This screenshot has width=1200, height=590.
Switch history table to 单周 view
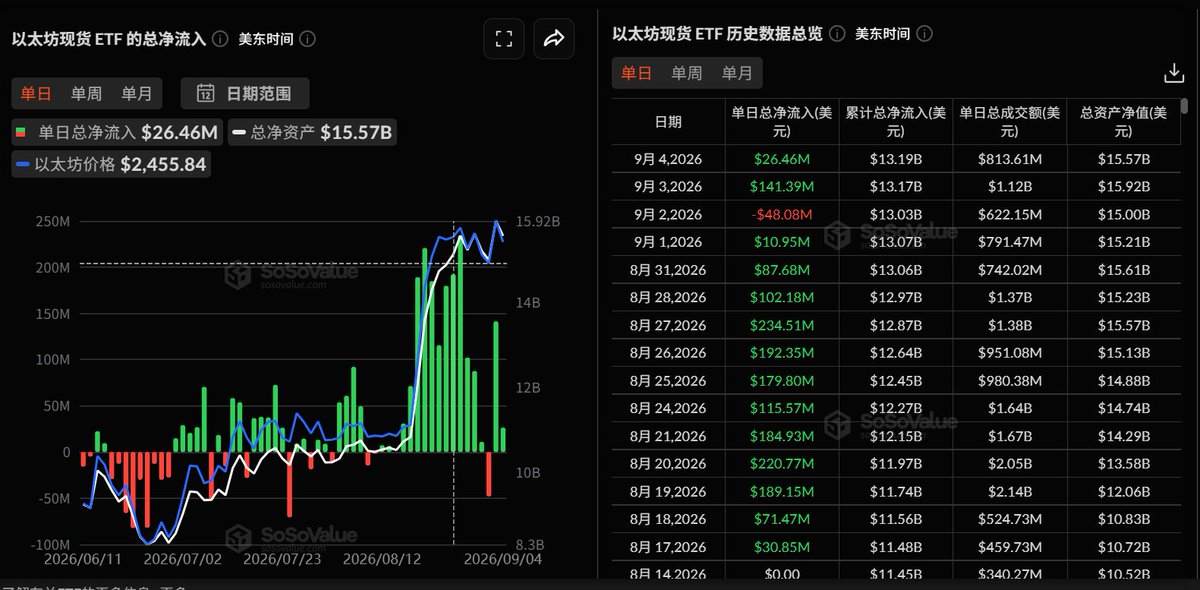(686, 73)
